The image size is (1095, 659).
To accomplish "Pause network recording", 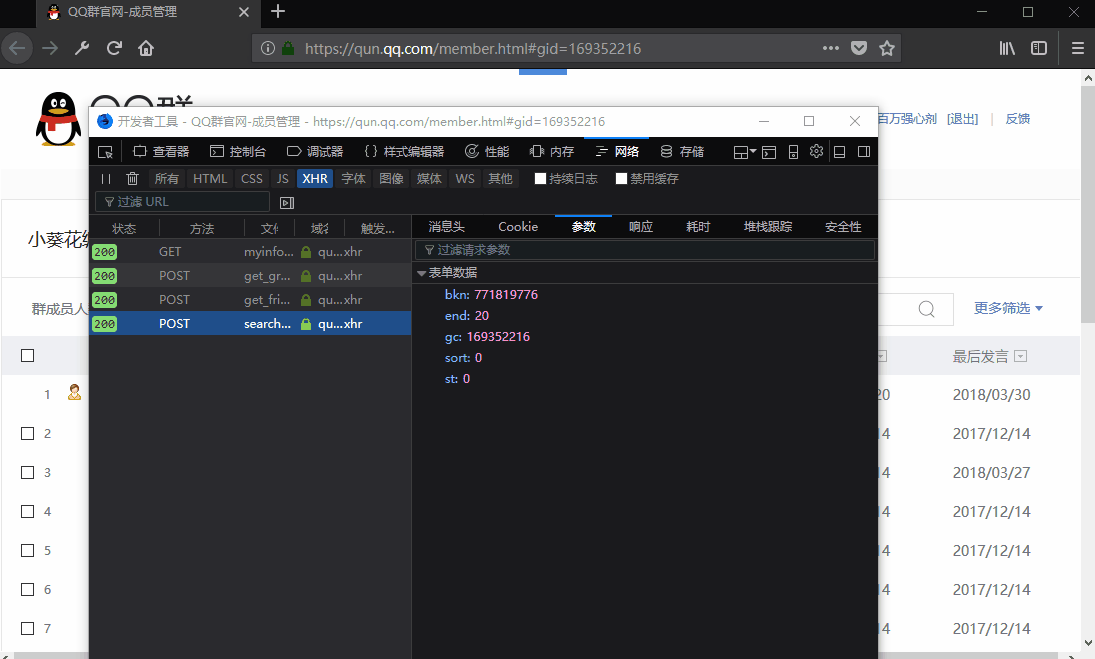I will [x=105, y=179].
